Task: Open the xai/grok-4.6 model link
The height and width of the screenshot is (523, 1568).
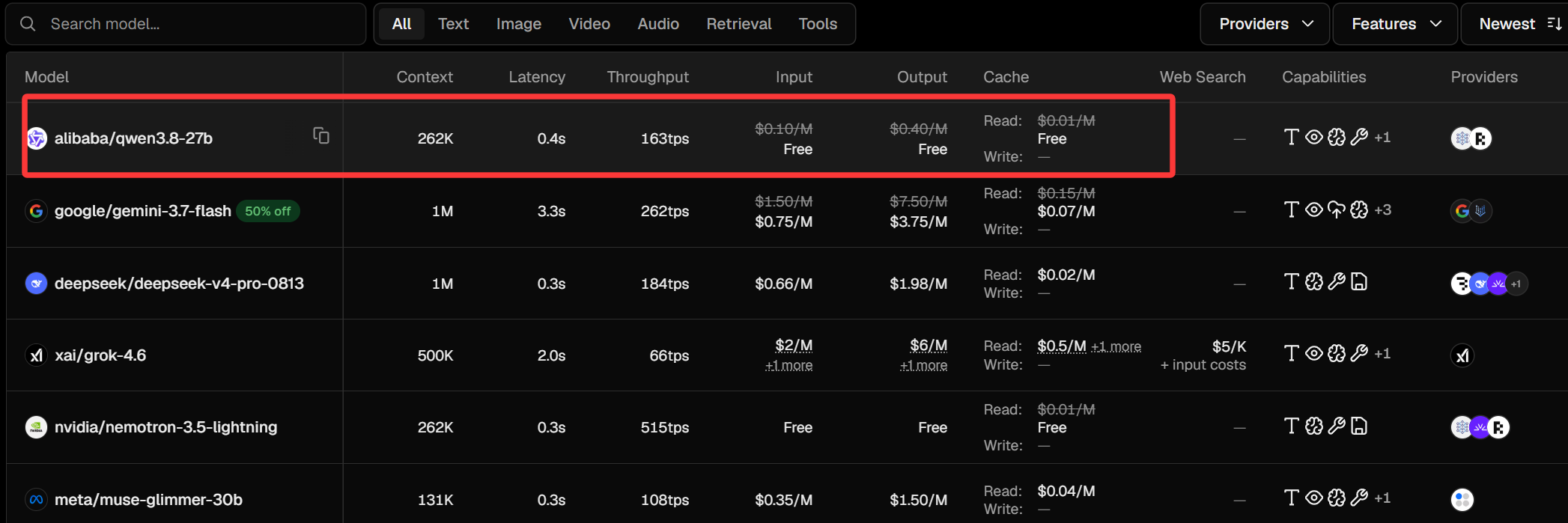Action: pos(100,355)
